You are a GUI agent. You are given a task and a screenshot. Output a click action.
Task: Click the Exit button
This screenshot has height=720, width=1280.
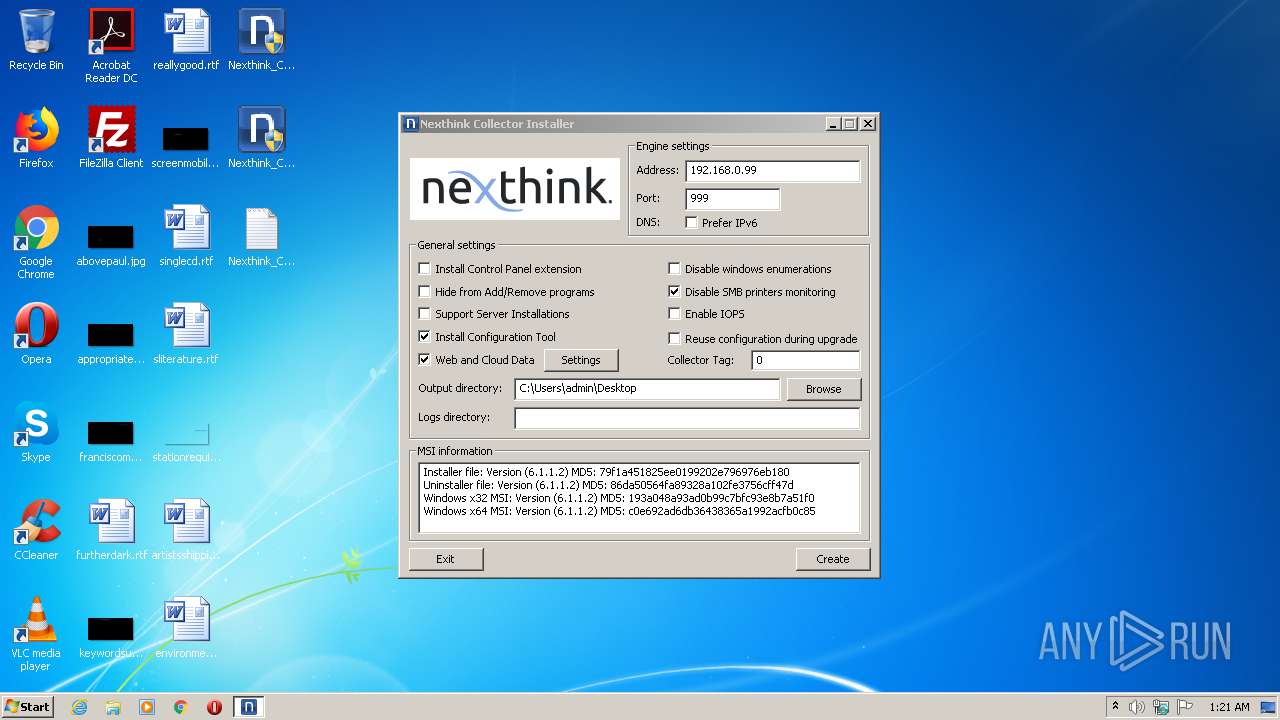coord(445,559)
